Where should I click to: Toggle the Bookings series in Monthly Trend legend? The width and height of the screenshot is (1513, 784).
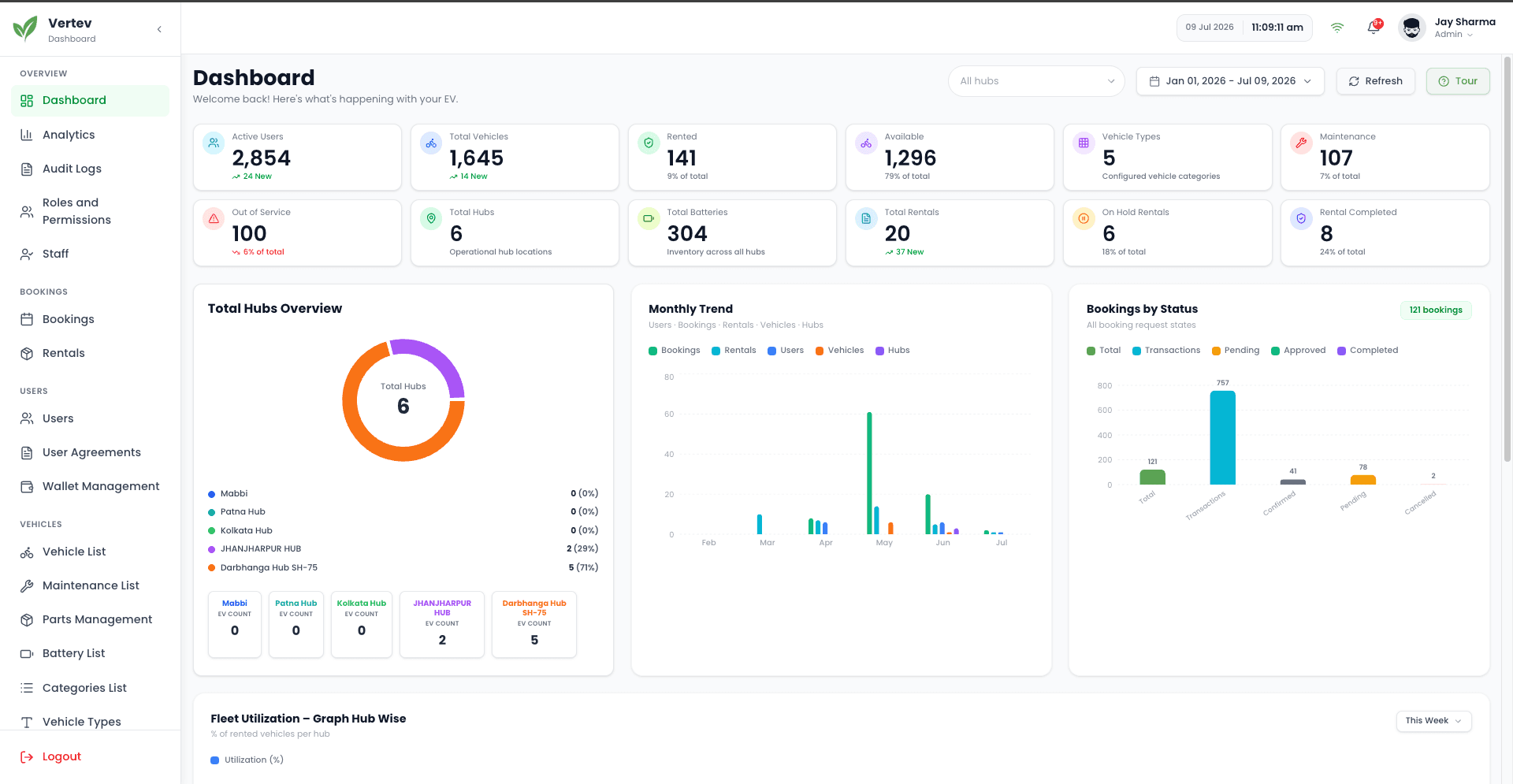point(675,351)
